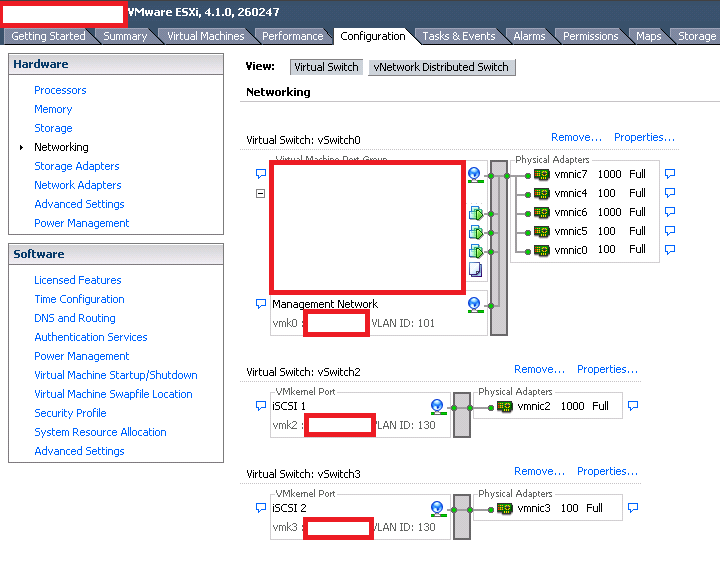Switch to vNetwork Distributed Switch view
This screenshot has width=720, height=564.
[442, 67]
